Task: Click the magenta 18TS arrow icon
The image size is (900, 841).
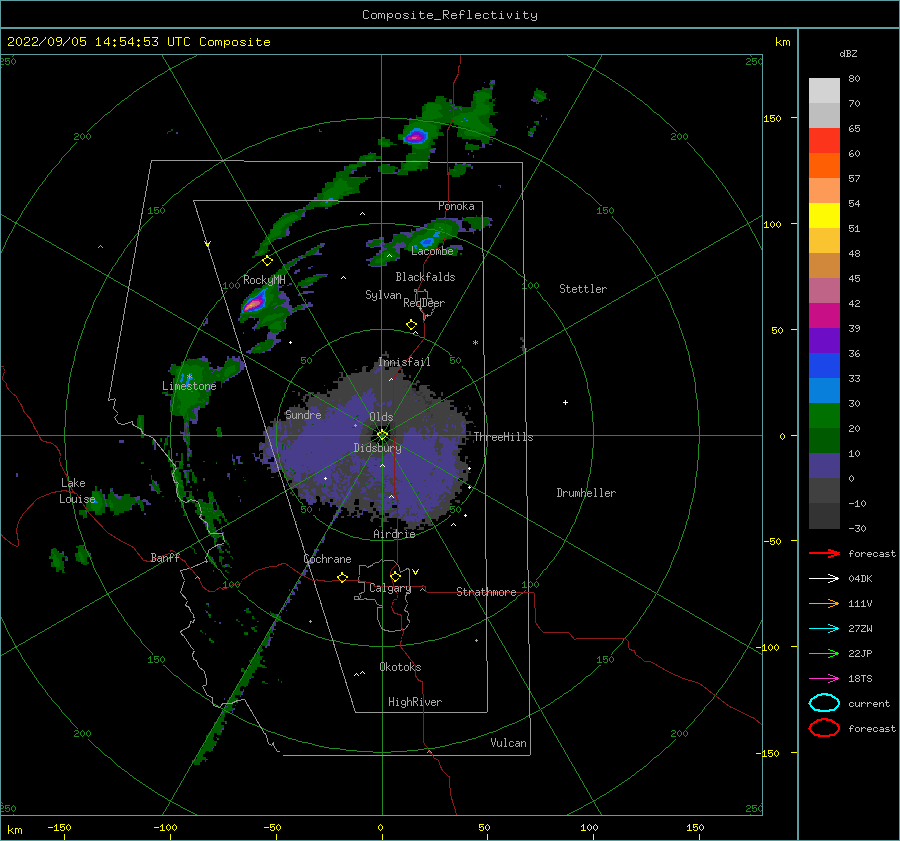Action: click(824, 679)
